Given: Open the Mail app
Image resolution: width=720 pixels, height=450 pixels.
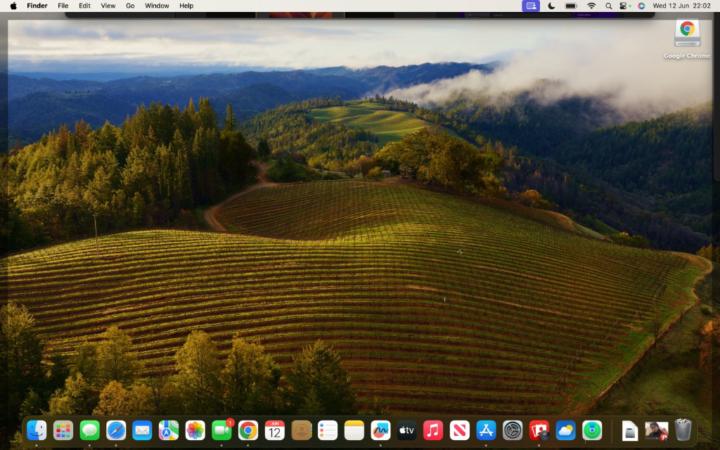Looking at the screenshot, I should pyautogui.click(x=142, y=431).
